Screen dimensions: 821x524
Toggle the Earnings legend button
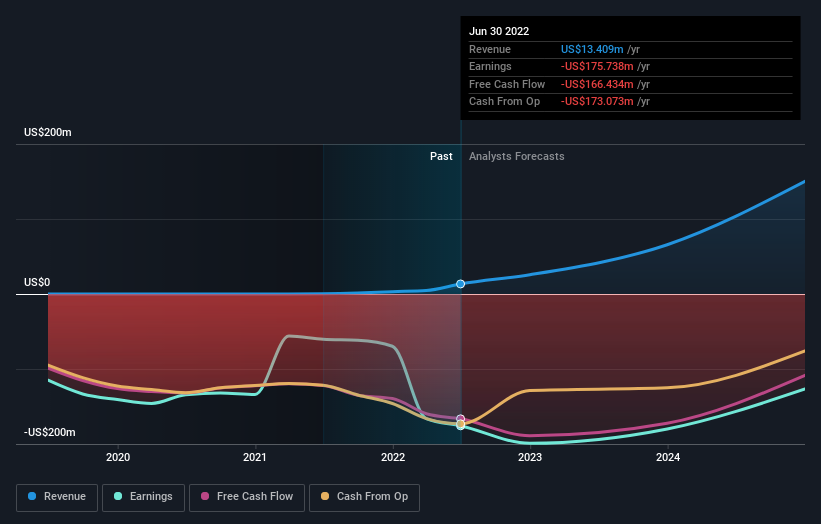143,497
